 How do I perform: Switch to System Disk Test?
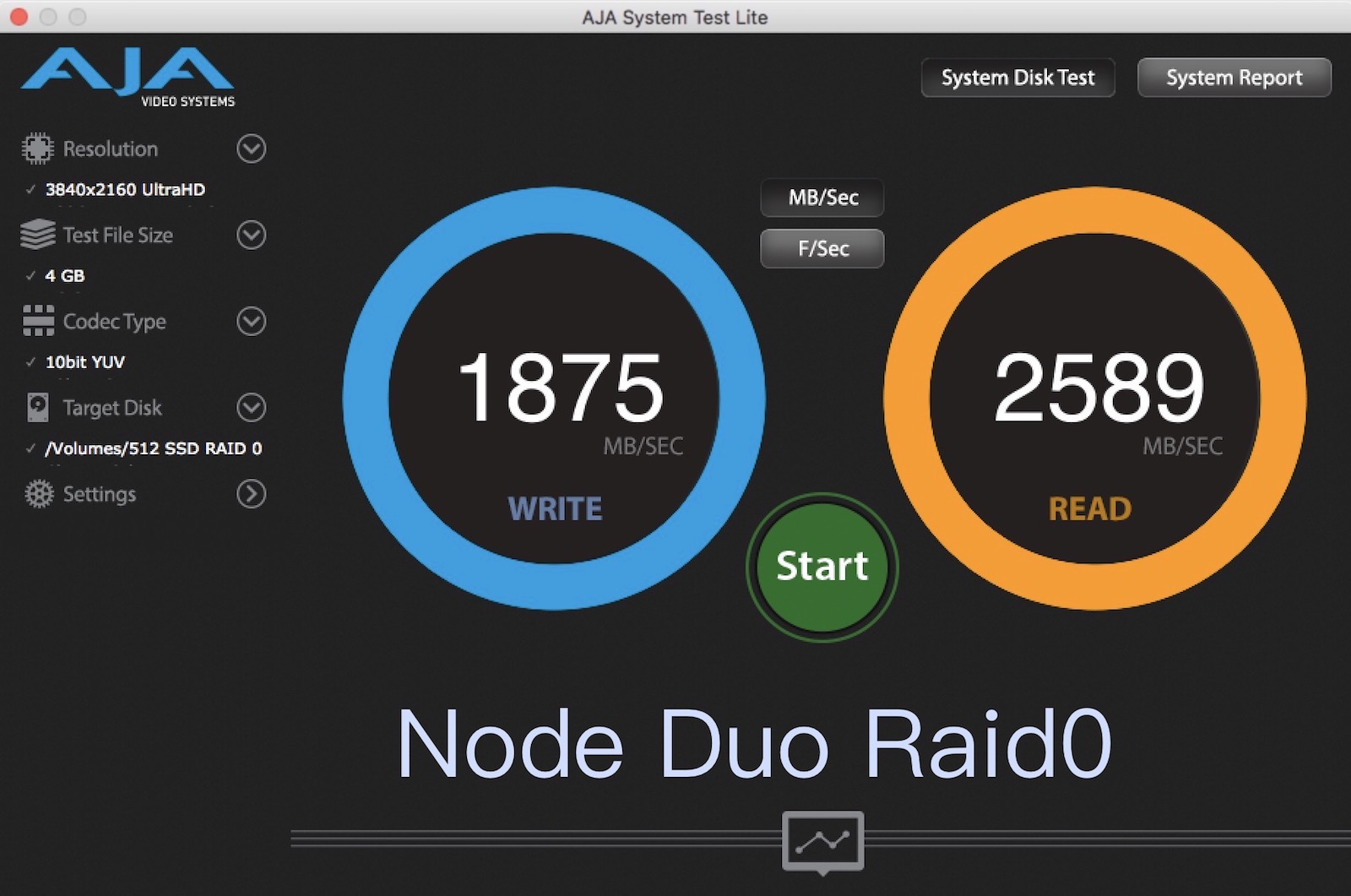point(1017,78)
